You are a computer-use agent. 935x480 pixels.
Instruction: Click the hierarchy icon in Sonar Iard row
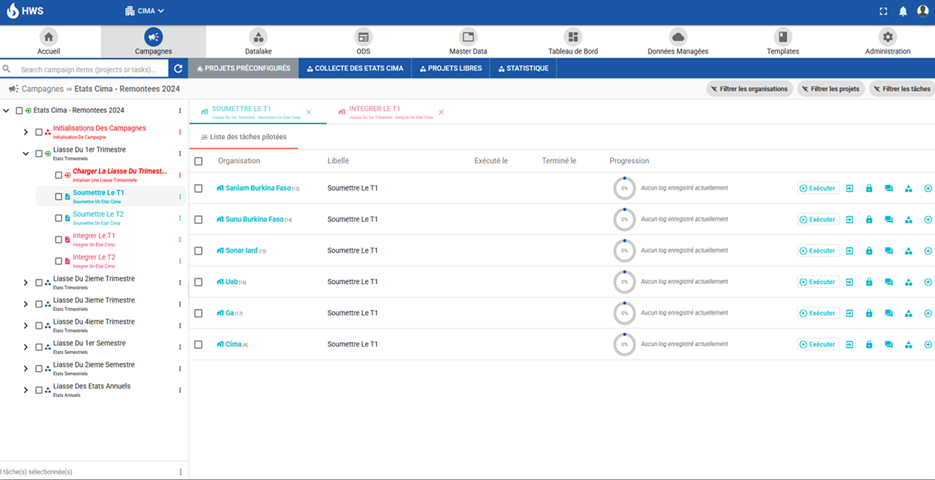[908, 251]
